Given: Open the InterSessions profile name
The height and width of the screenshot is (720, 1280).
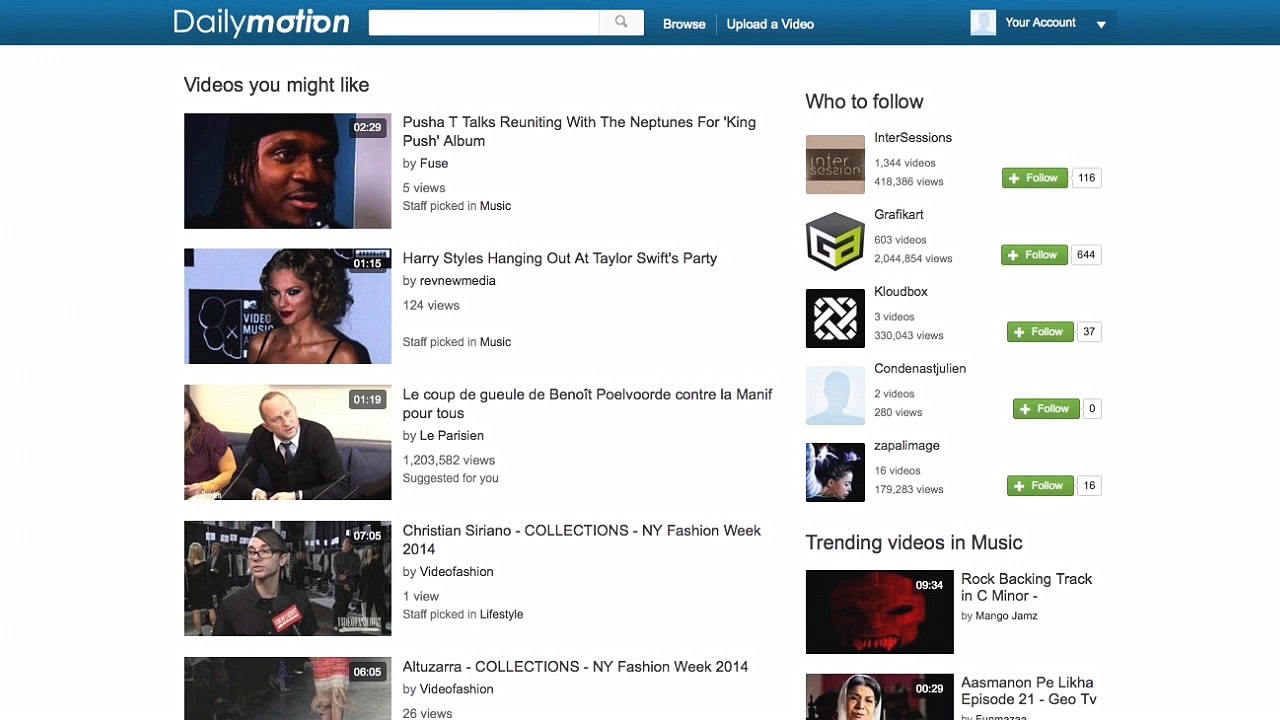Looking at the screenshot, I should (913, 138).
